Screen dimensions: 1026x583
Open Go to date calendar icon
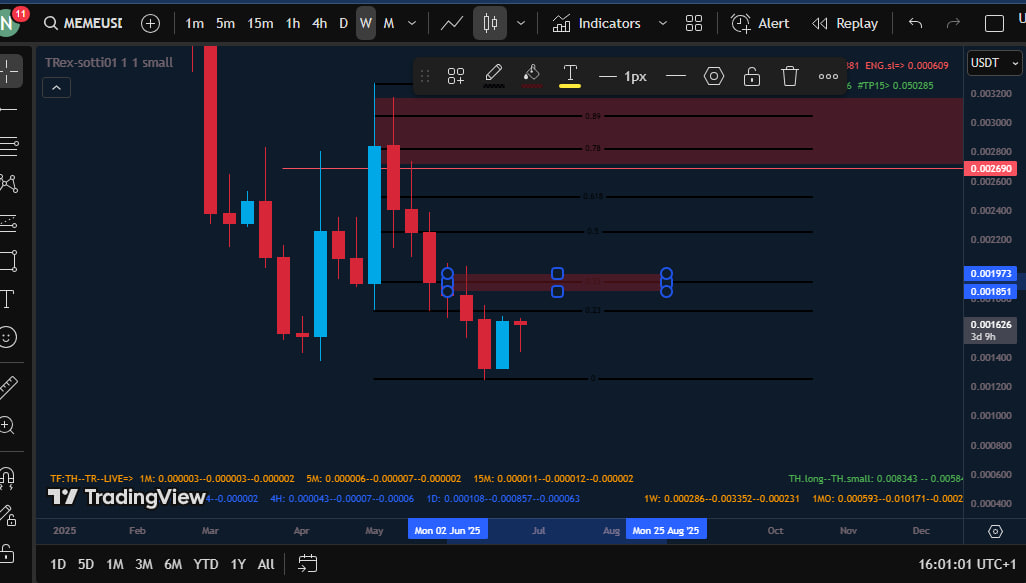point(308,564)
